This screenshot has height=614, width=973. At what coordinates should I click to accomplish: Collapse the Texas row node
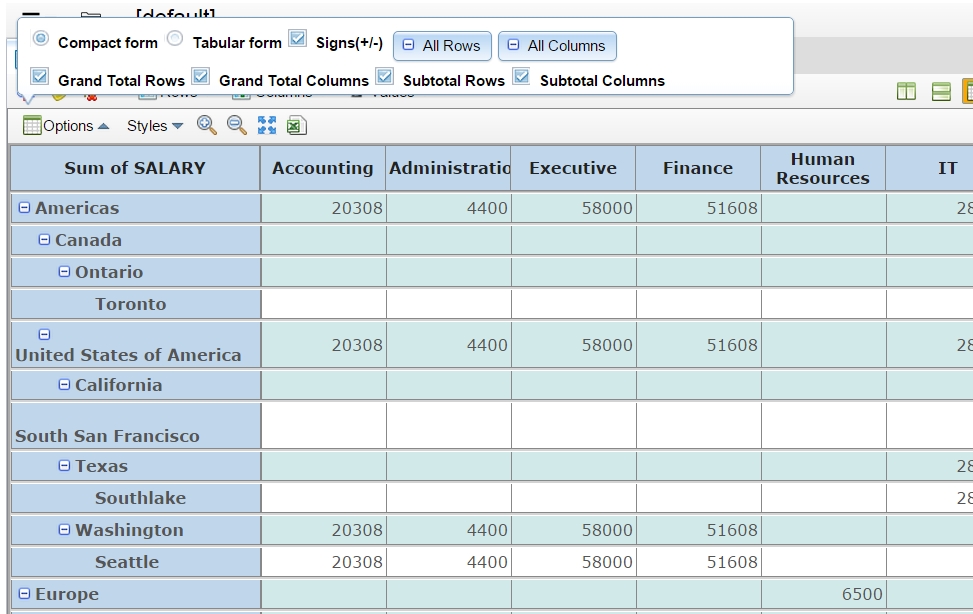[x=65, y=466]
